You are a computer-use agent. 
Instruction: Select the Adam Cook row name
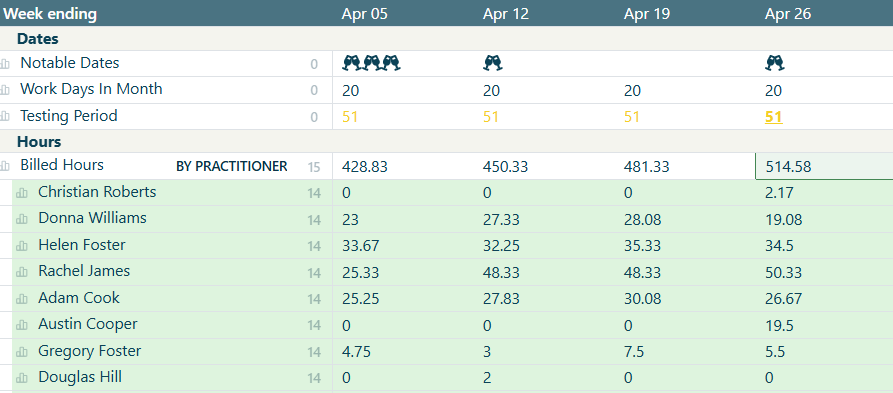point(79,298)
